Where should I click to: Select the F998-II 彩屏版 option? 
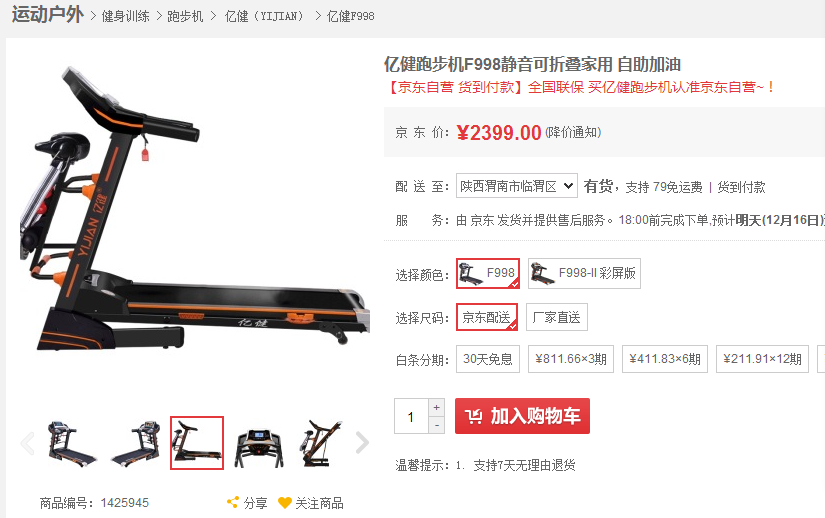[x=584, y=273]
